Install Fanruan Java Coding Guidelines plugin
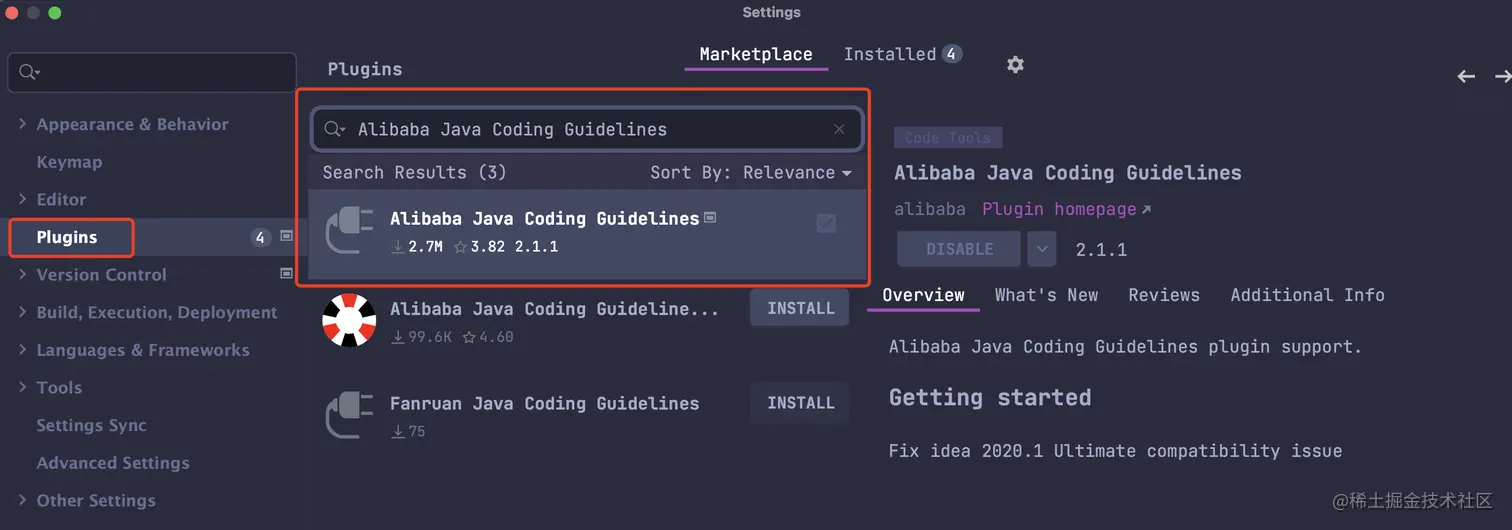Screen dimensions: 1512x530 (x=800, y=402)
